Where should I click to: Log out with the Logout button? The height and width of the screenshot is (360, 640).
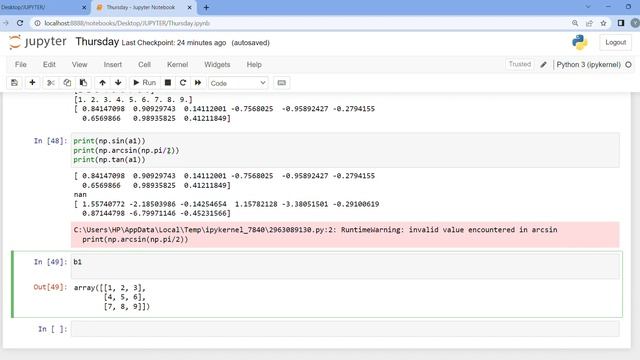click(616, 42)
